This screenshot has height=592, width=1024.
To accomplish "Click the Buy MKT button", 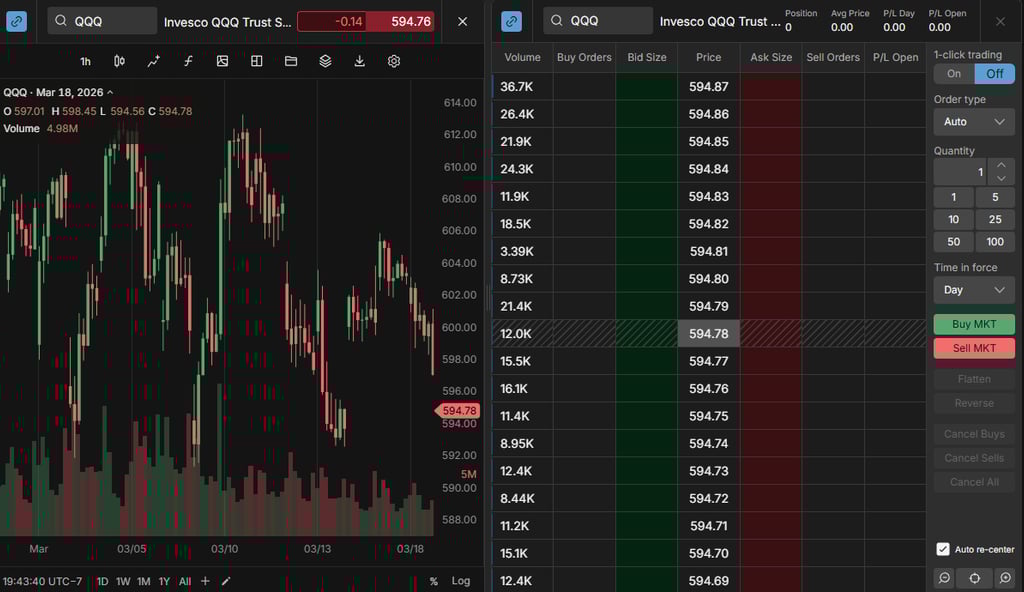I will pos(974,324).
